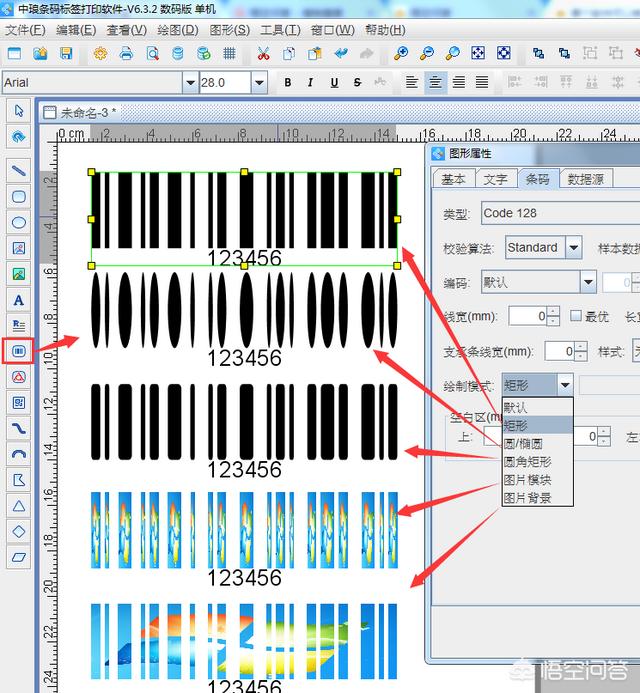Increase 支承条线宽(mm) stepper value

coord(581,346)
